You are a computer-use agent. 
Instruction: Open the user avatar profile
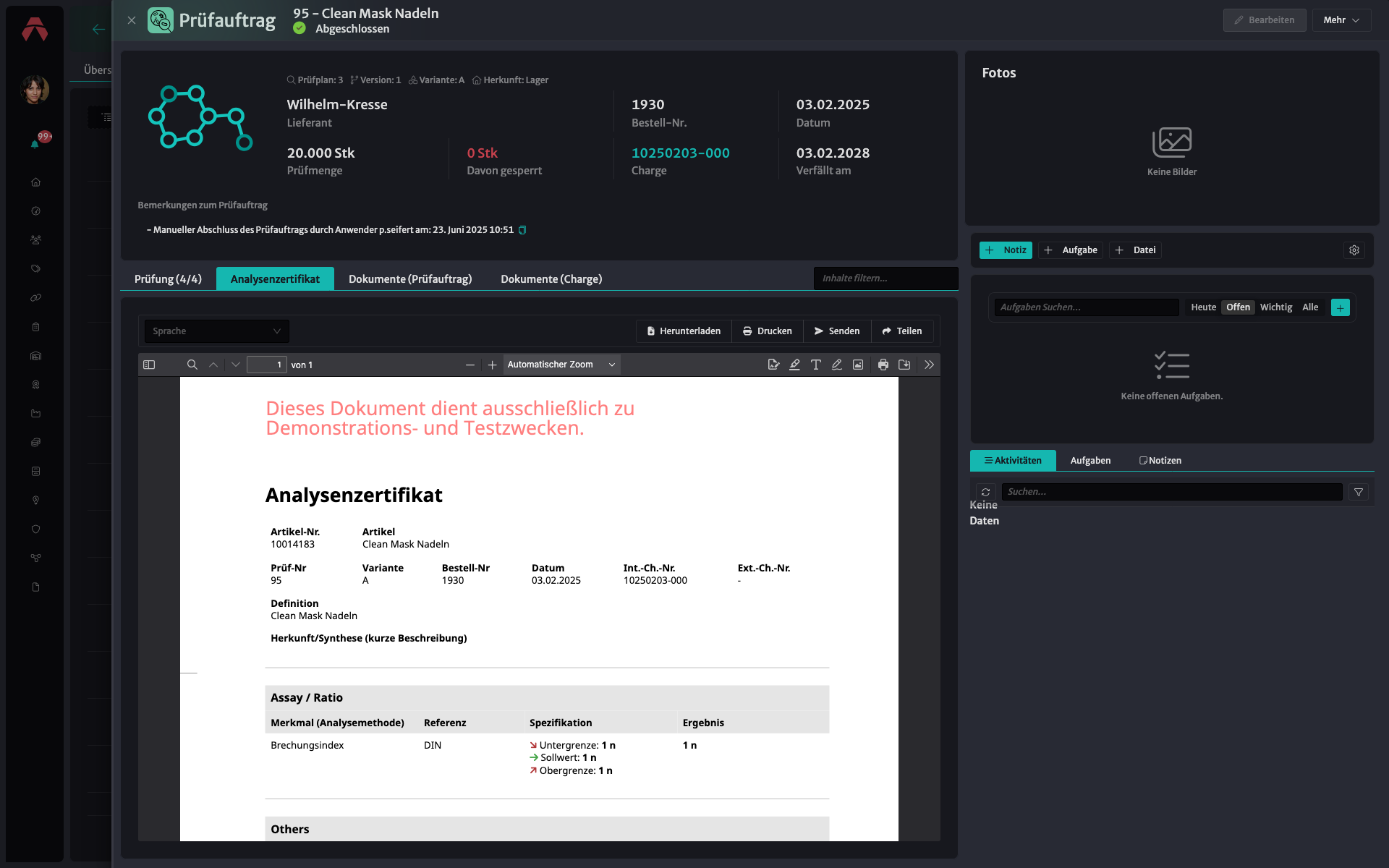pos(35,90)
